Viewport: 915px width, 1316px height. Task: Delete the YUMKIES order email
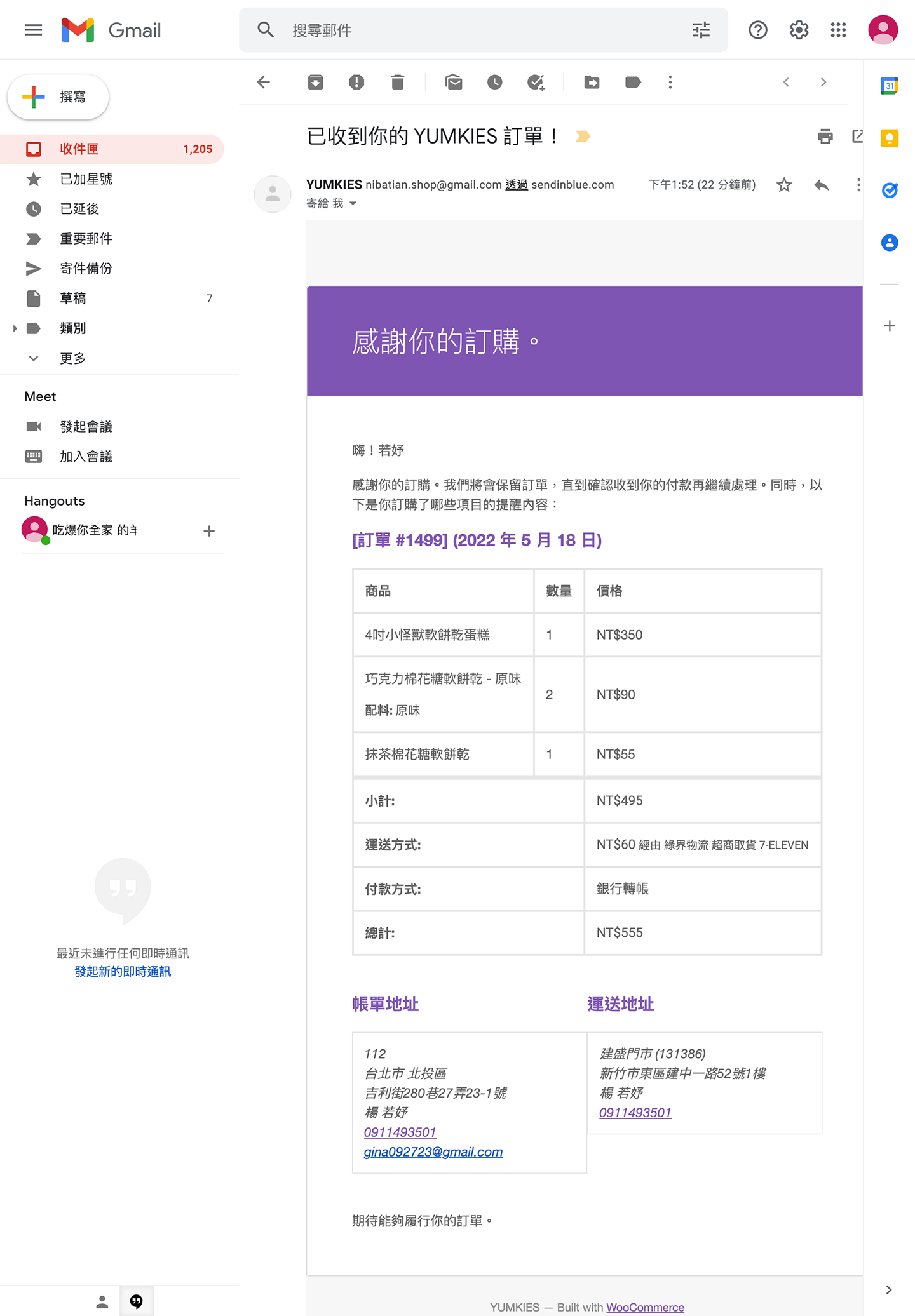[398, 82]
